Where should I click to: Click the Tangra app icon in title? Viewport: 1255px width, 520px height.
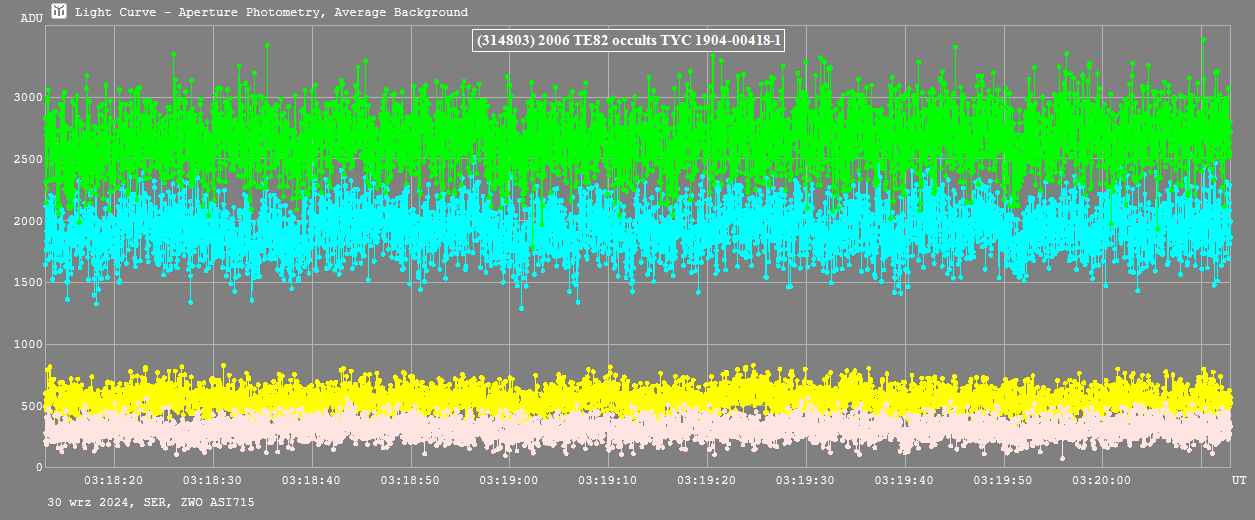(x=59, y=12)
